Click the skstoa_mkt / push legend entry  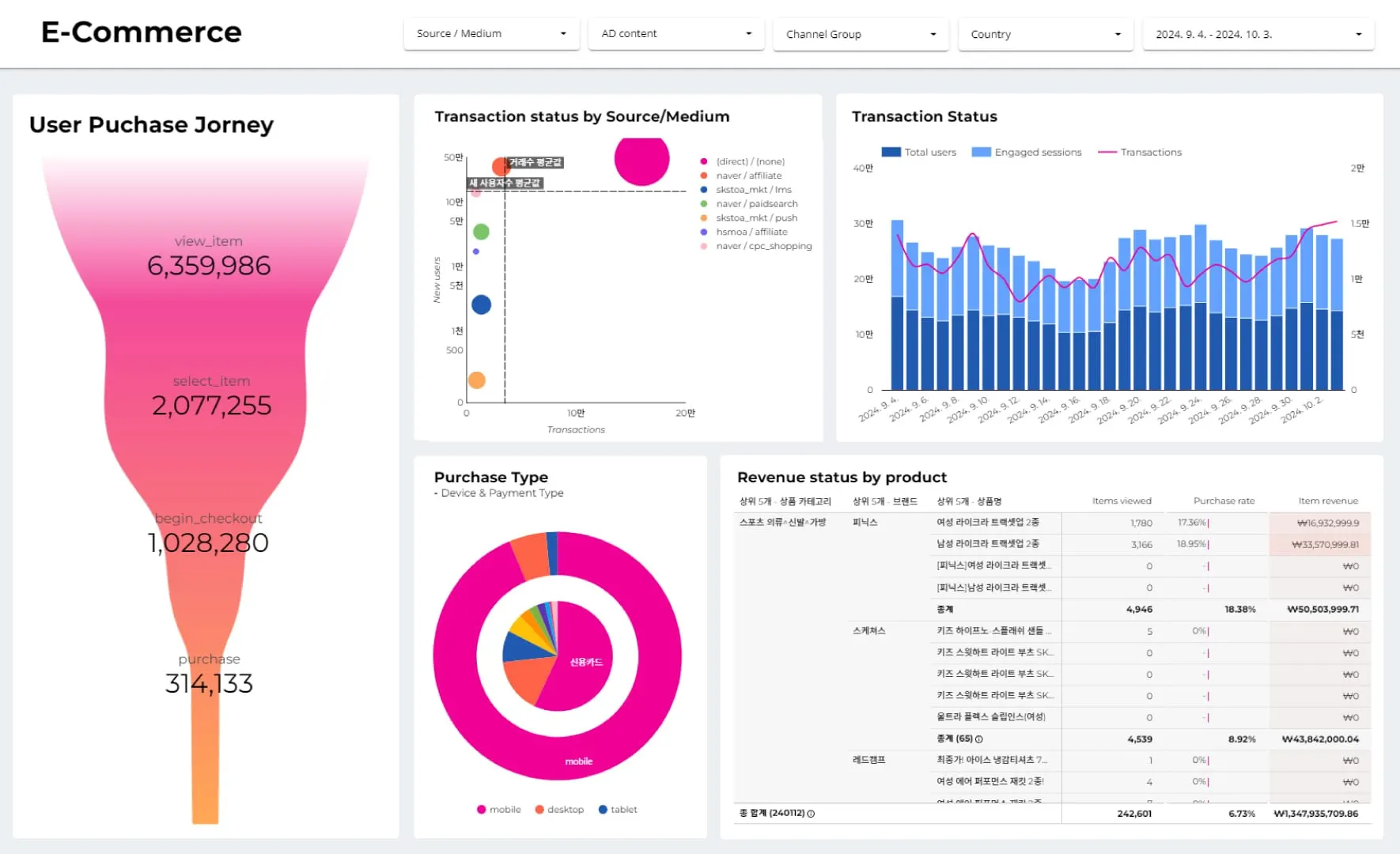click(749, 218)
